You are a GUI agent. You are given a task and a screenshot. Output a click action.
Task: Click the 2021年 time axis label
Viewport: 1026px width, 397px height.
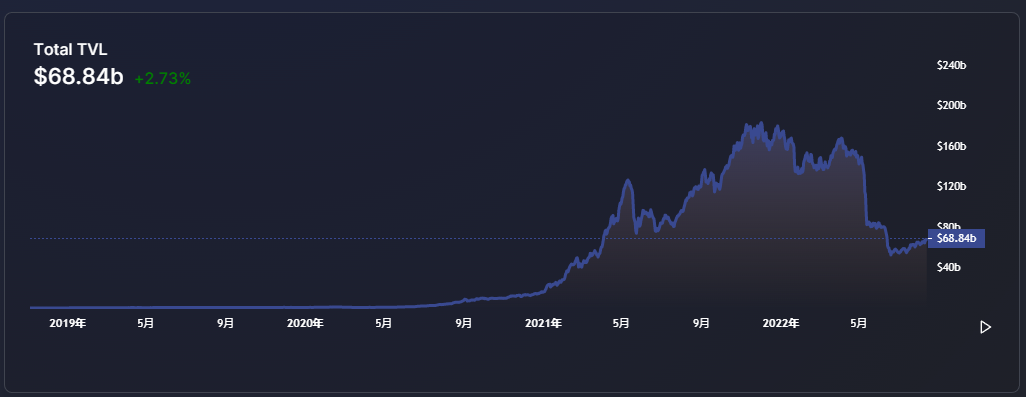[x=543, y=323]
